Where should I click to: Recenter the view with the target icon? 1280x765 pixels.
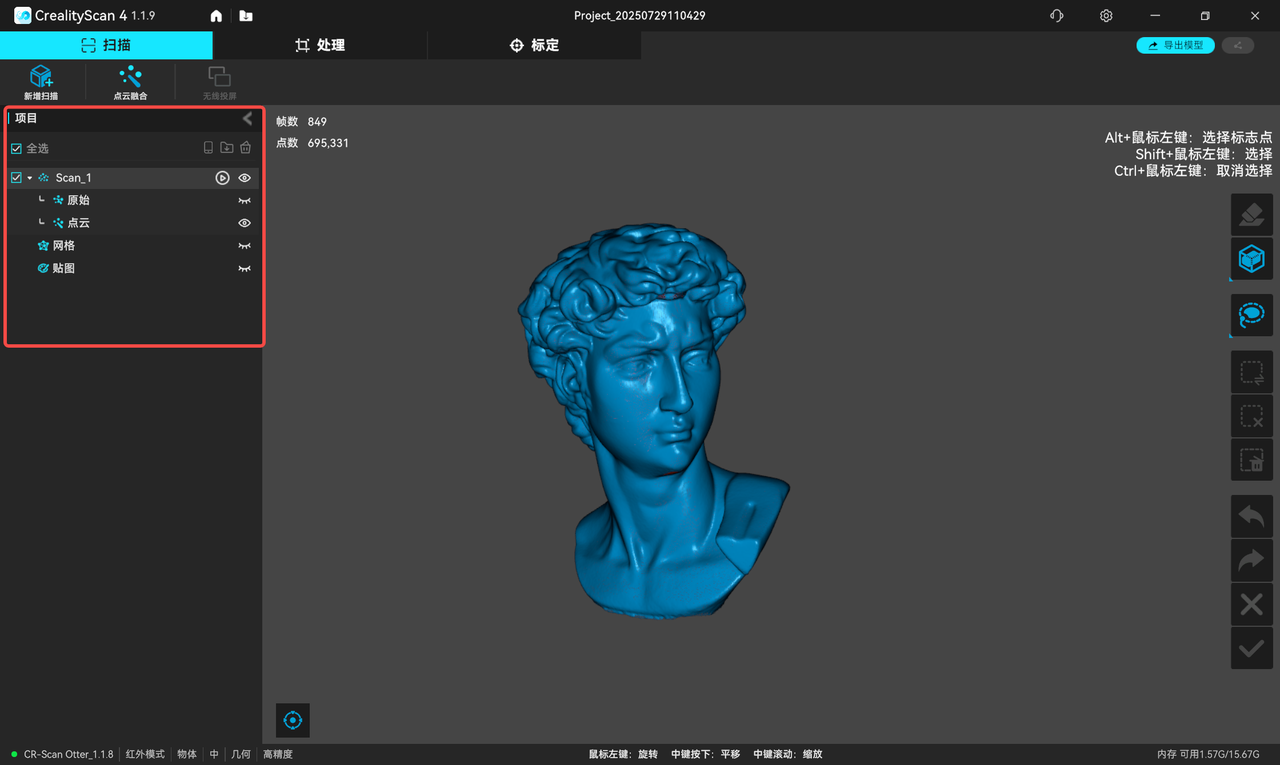[x=293, y=720]
